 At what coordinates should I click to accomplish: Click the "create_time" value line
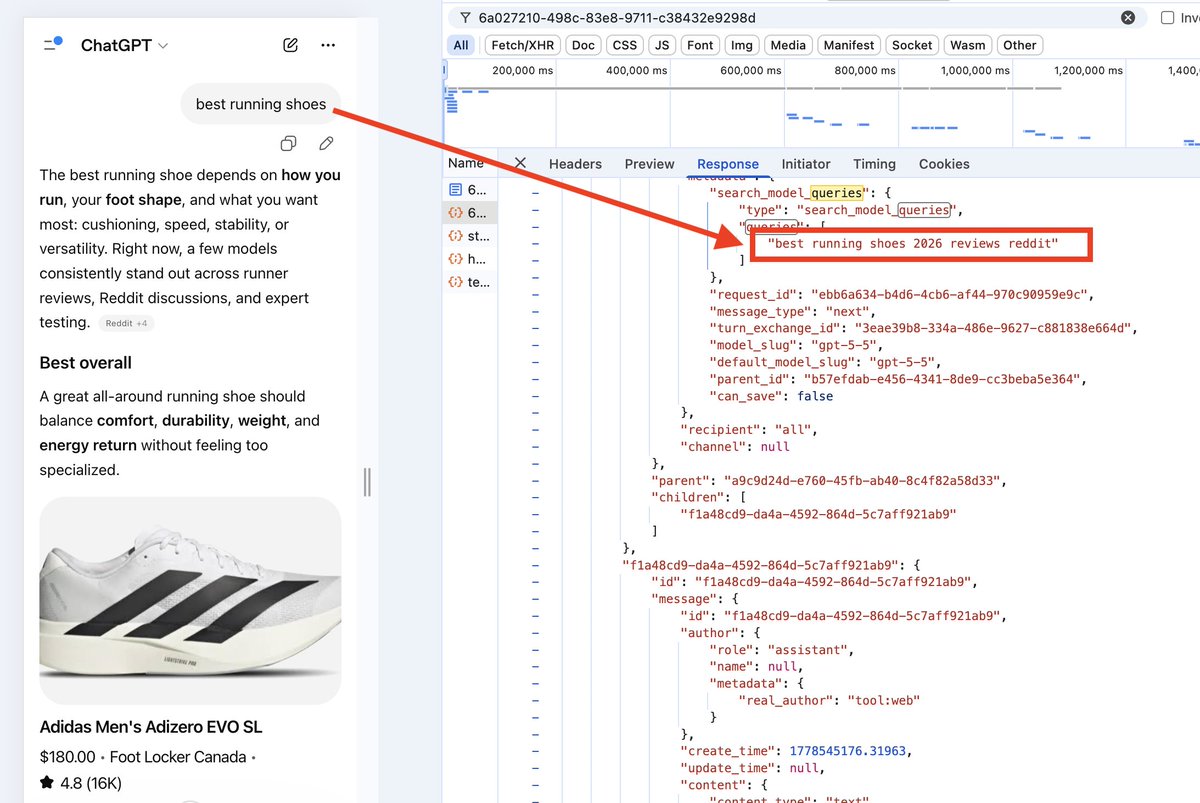pos(797,751)
